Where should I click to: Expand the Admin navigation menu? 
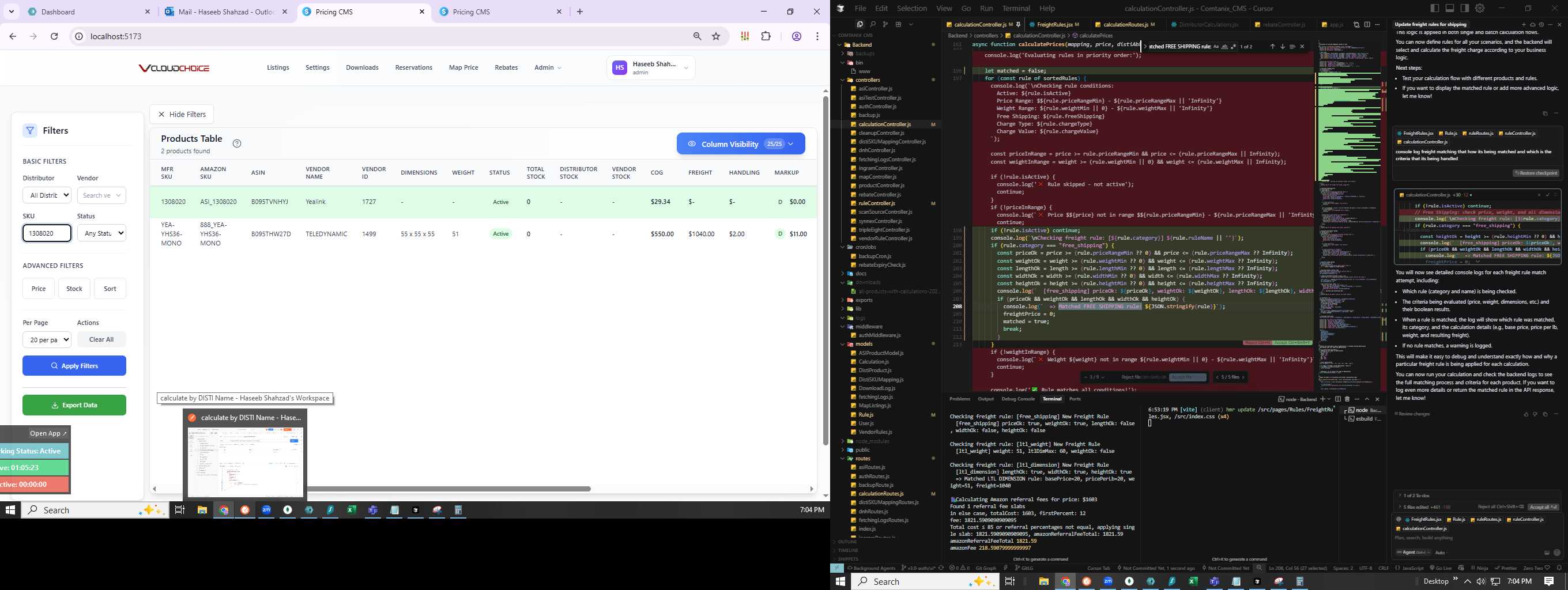tap(548, 67)
